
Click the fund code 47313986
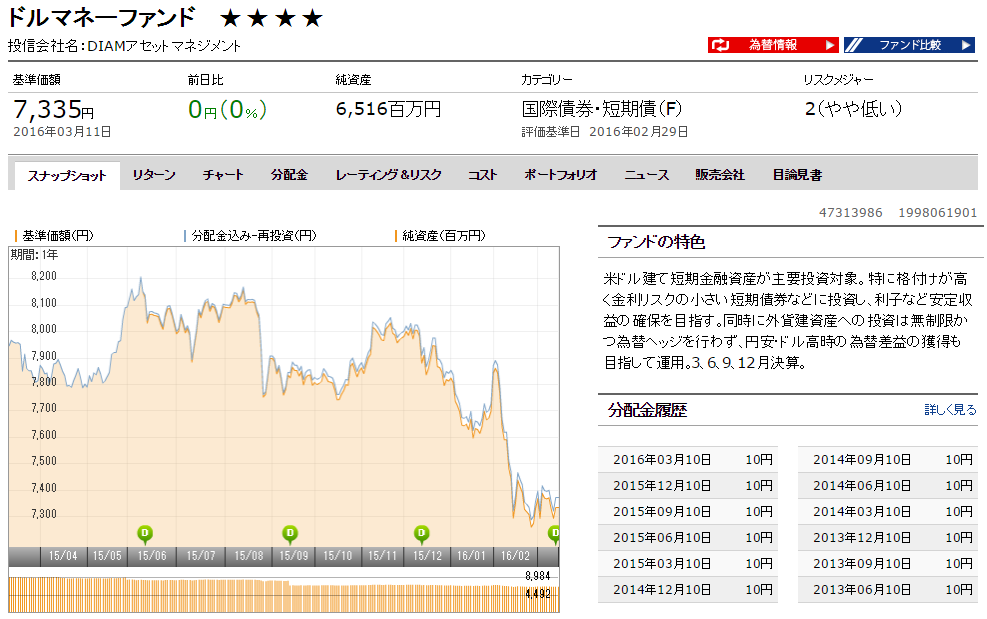[x=850, y=213]
